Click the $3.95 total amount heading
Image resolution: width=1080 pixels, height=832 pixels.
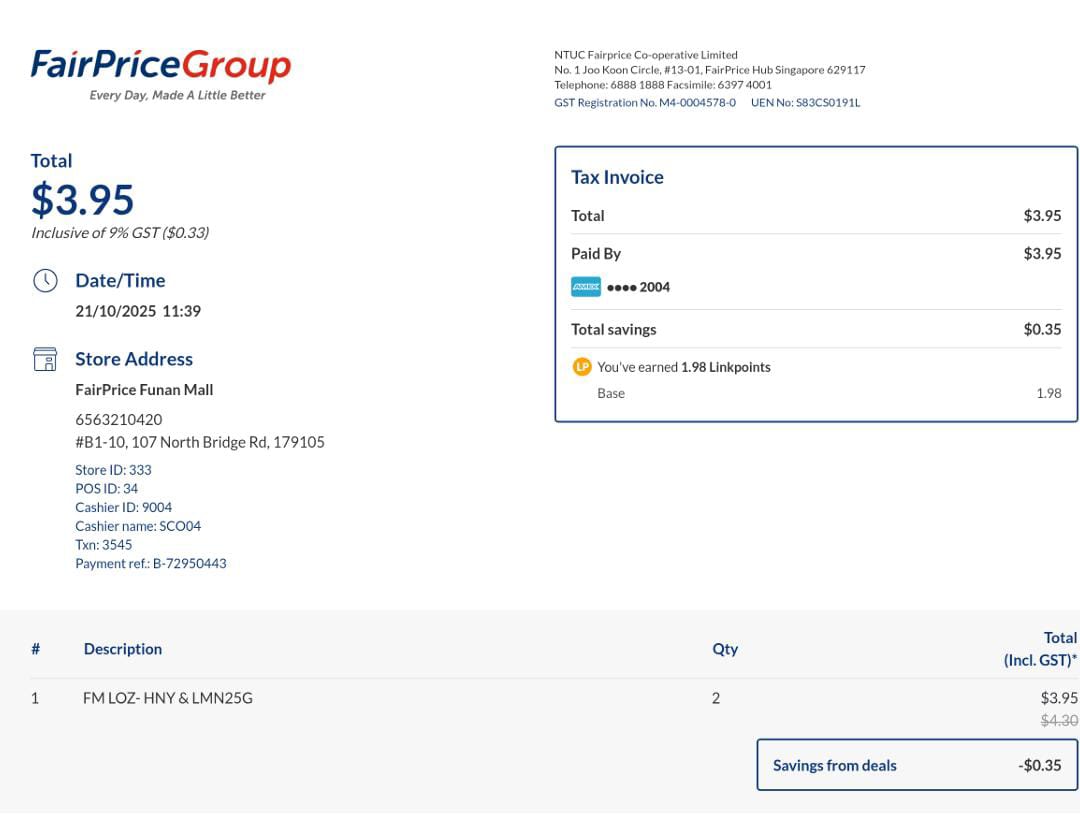click(82, 200)
